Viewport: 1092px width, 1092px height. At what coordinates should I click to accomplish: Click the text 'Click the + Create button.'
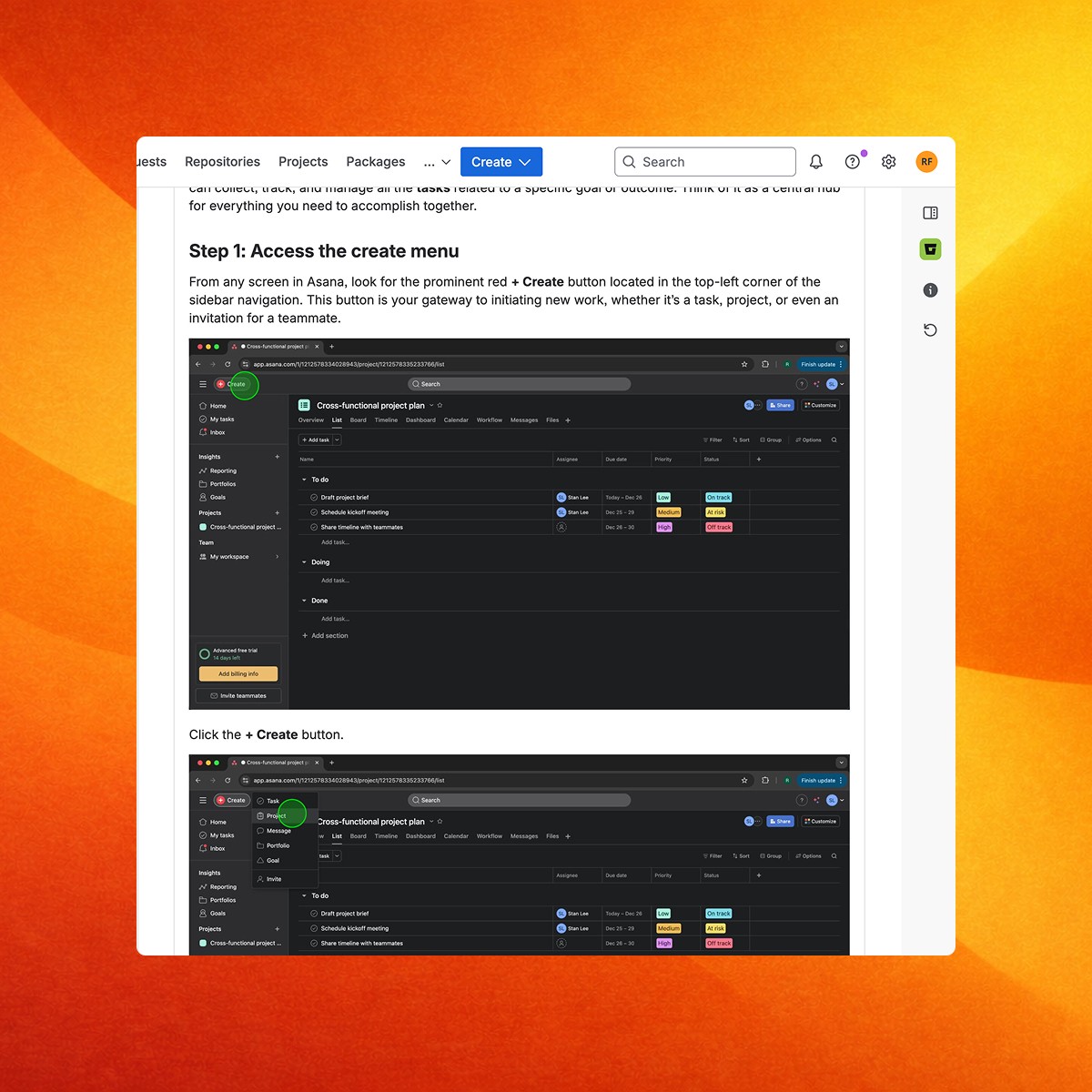267,734
